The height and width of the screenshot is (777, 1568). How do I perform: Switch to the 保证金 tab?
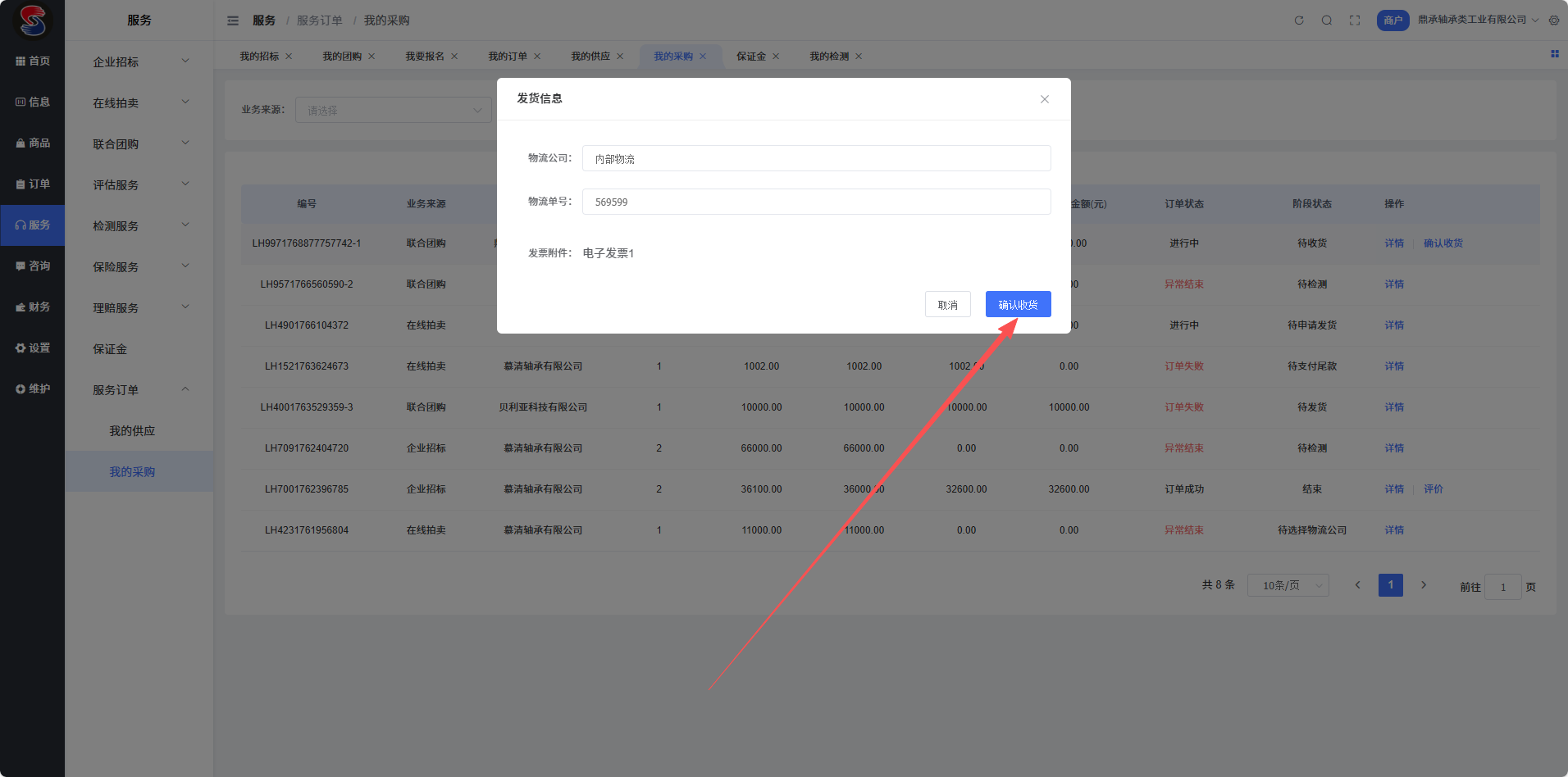click(x=750, y=57)
